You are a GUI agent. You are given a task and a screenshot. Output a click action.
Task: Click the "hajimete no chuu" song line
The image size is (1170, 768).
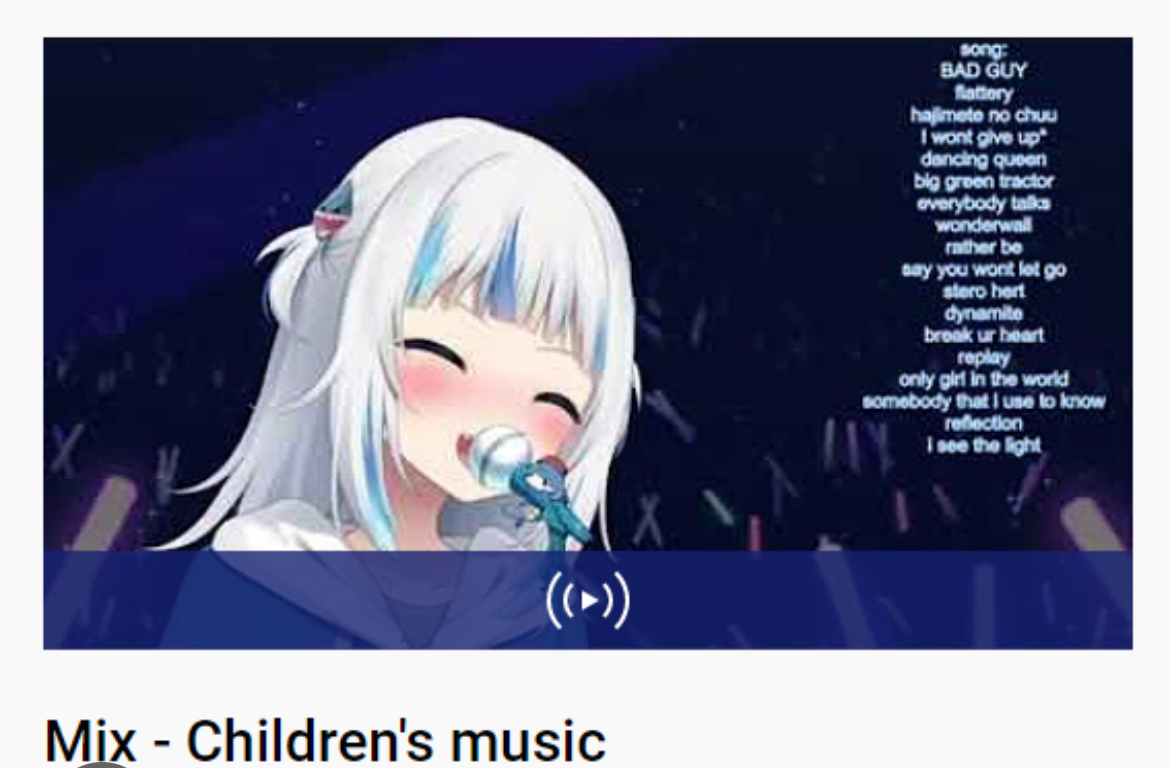point(983,115)
